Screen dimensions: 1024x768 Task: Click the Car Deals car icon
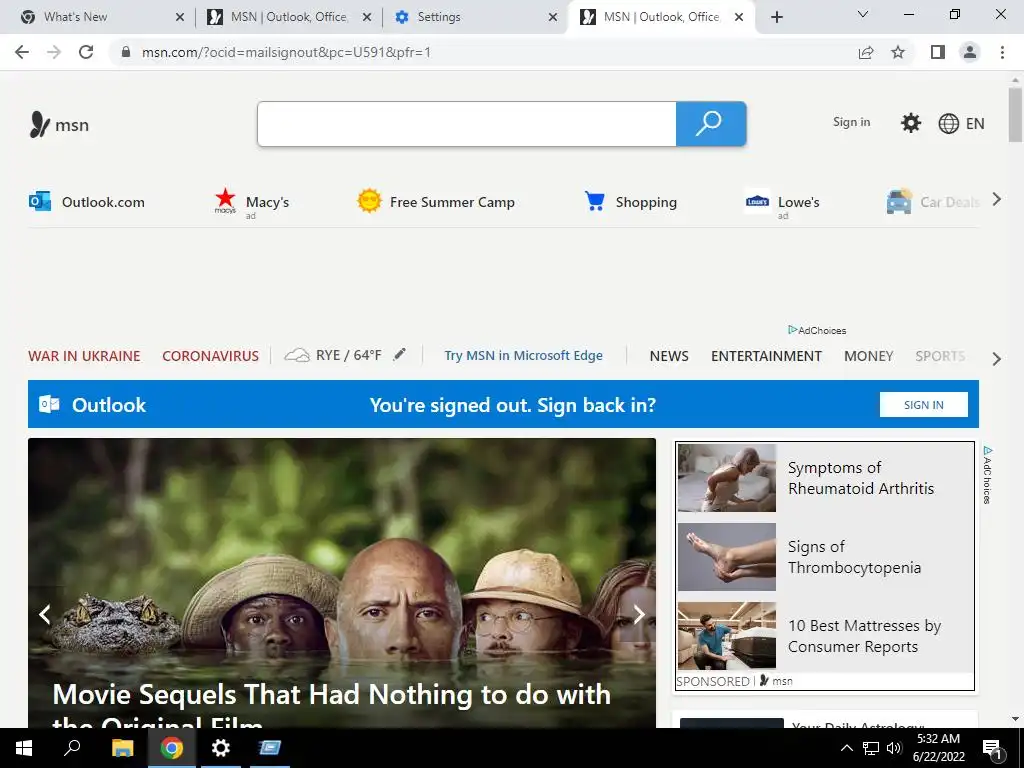pyautogui.click(x=899, y=201)
